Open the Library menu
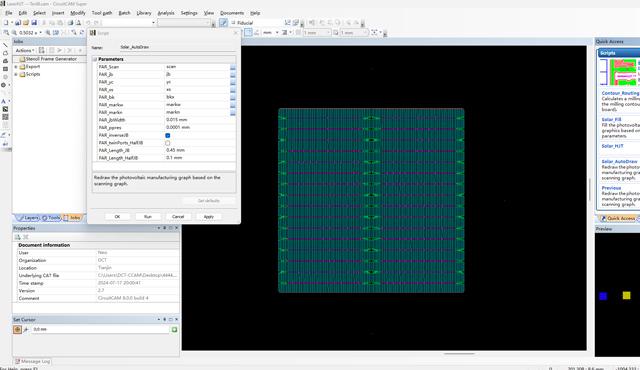640x370 pixels. tap(144, 13)
